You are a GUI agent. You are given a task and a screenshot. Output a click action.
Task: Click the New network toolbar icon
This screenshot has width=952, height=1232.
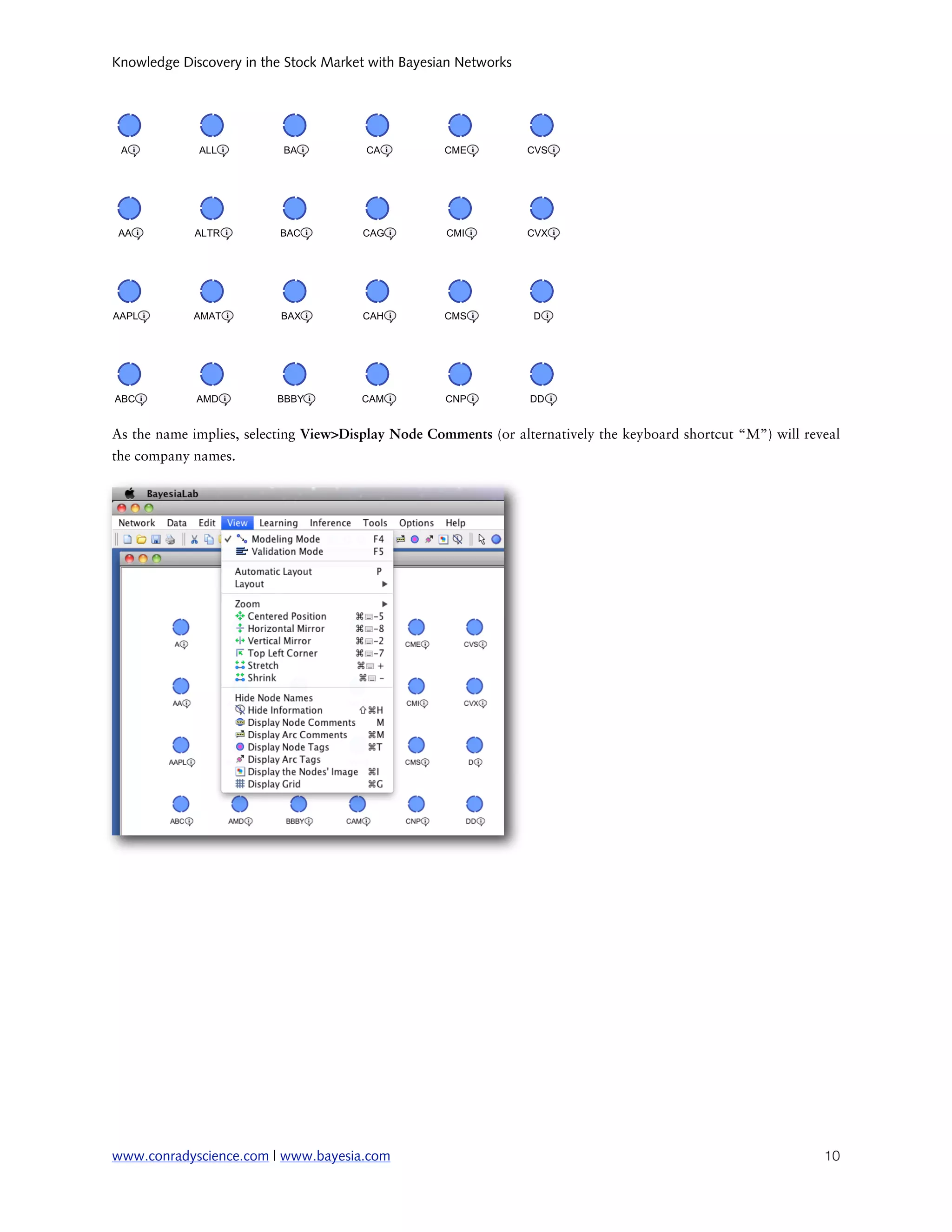pos(127,539)
